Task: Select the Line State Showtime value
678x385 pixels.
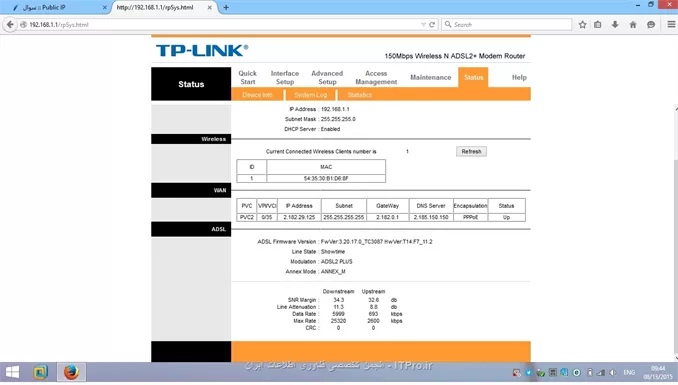Action: [333, 251]
